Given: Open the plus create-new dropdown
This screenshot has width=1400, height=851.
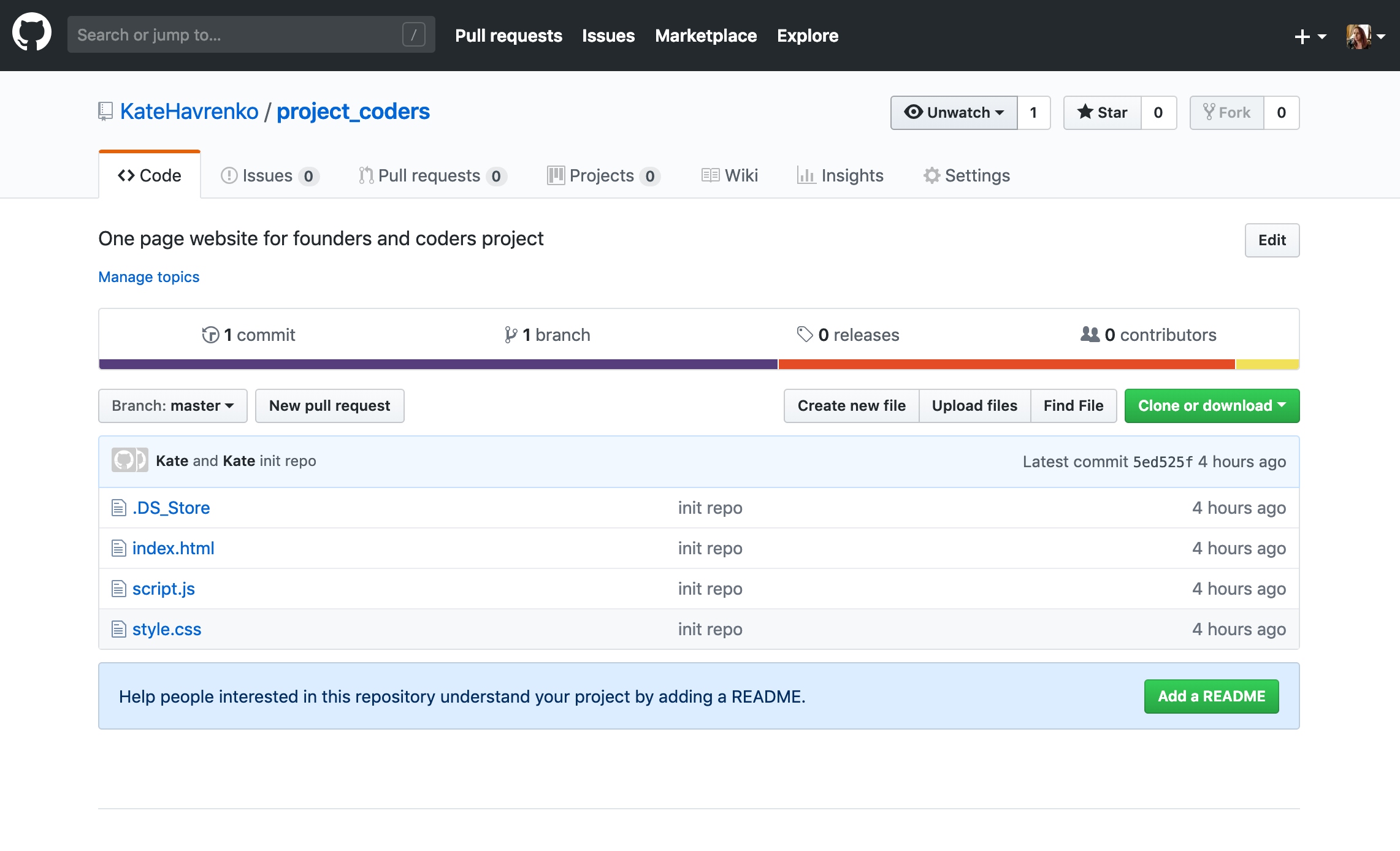Looking at the screenshot, I should coord(1310,36).
